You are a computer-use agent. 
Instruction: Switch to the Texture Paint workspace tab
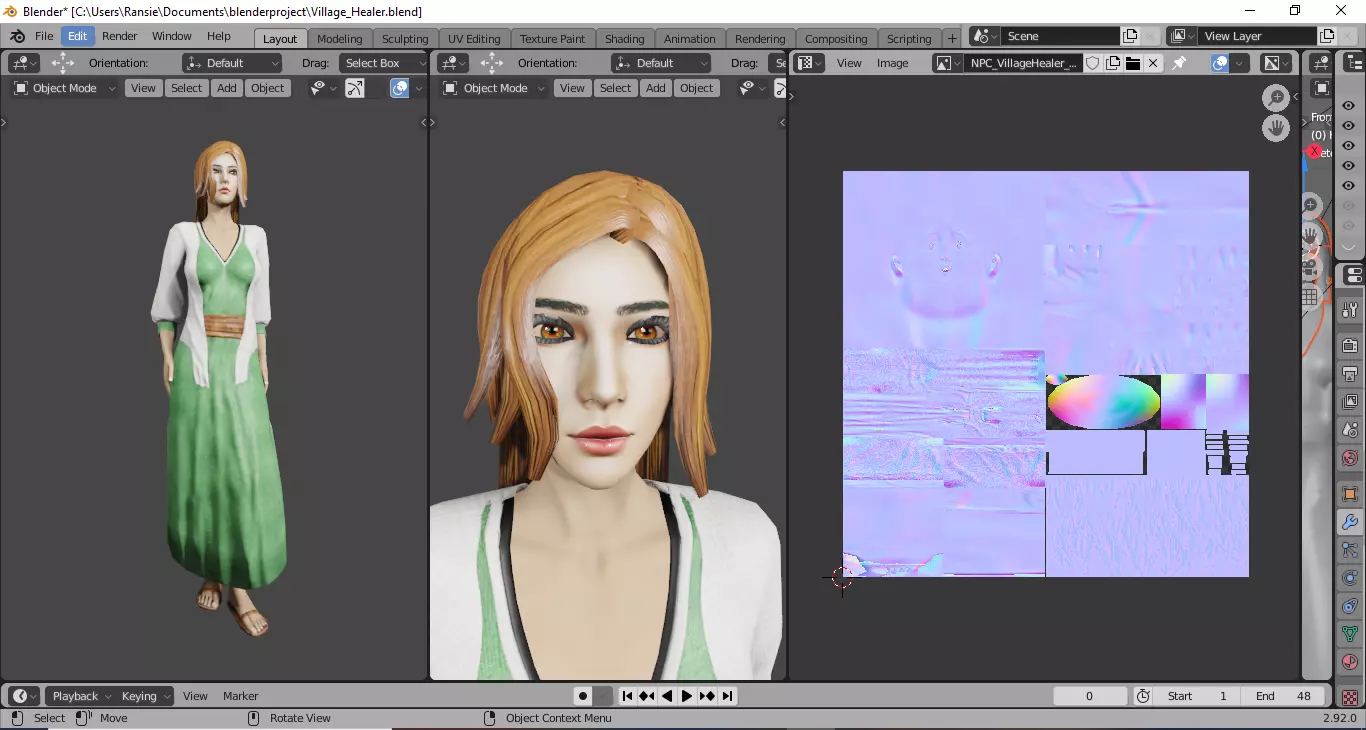point(552,39)
